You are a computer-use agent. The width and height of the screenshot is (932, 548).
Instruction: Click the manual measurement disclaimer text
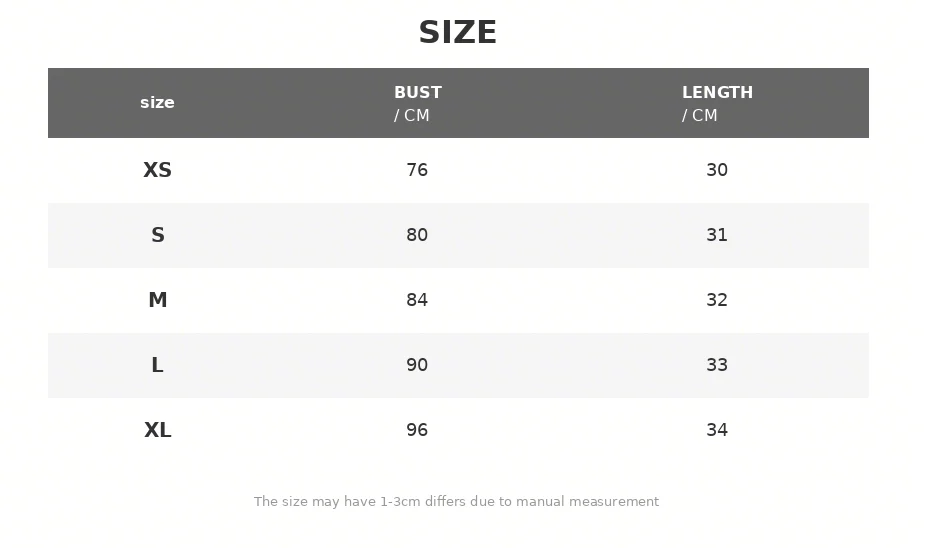[456, 502]
